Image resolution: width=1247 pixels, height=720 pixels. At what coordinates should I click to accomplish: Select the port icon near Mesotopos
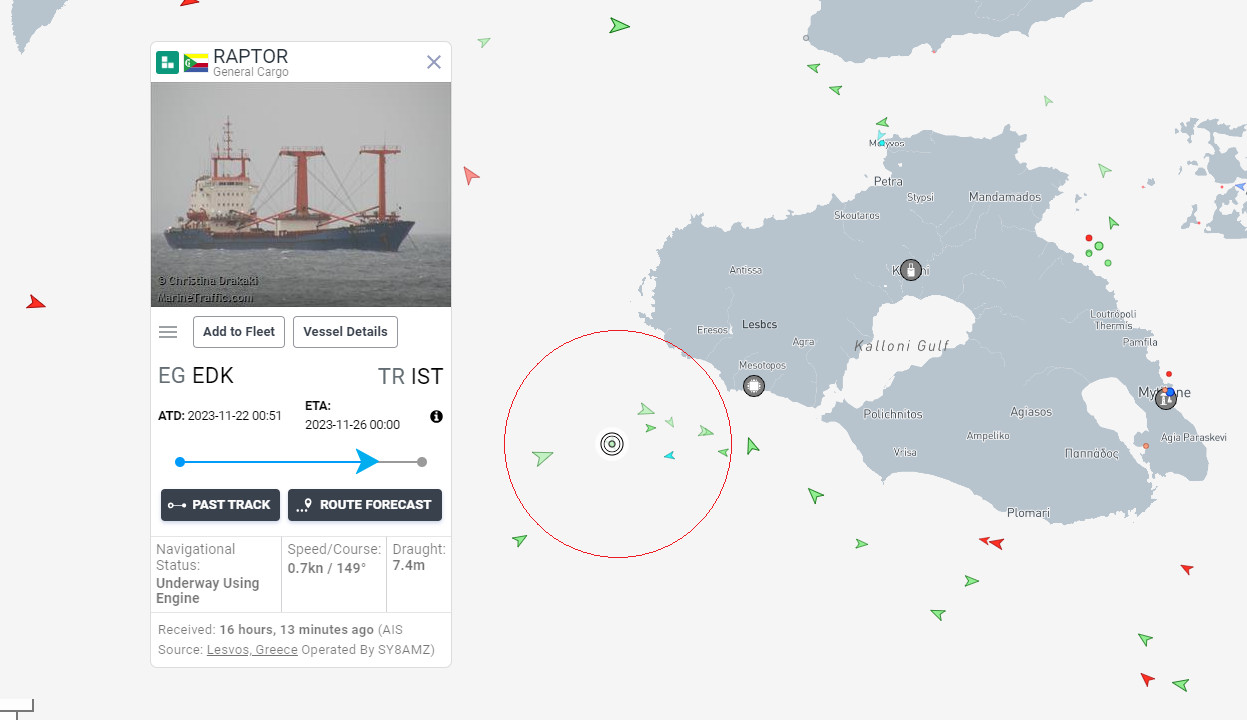[x=754, y=385]
